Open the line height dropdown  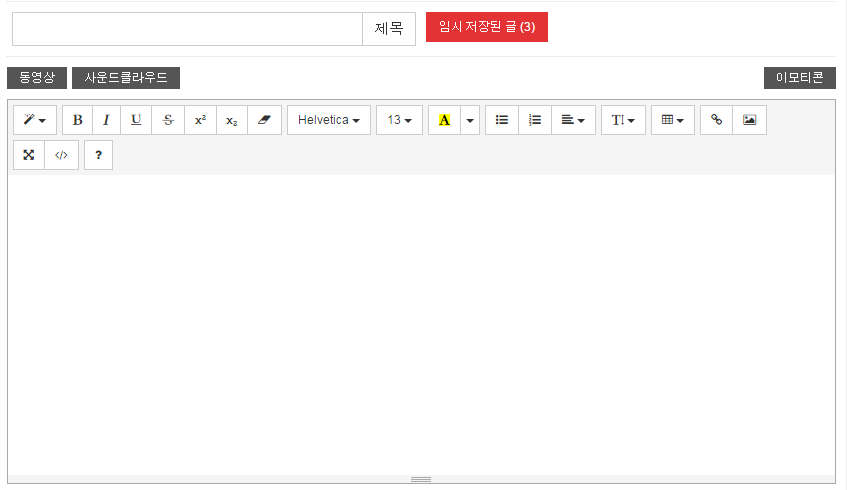click(623, 120)
